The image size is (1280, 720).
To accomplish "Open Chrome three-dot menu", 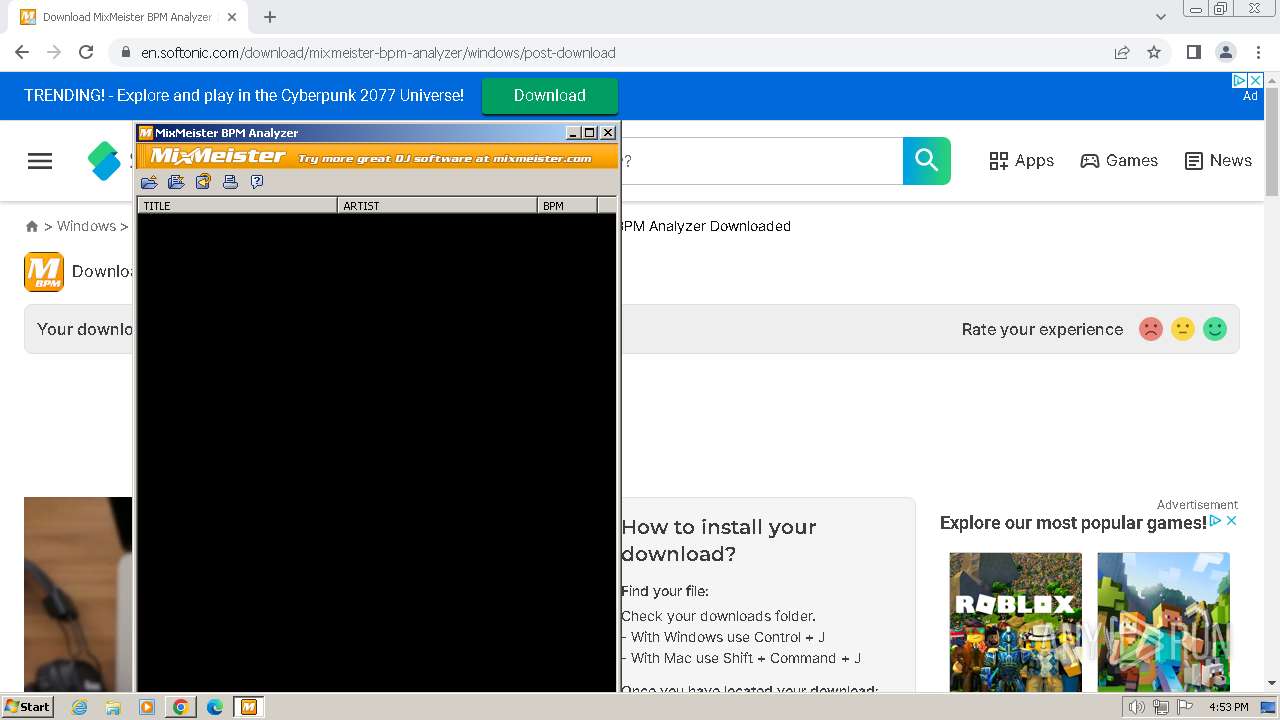I will (x=1258, y=52).
